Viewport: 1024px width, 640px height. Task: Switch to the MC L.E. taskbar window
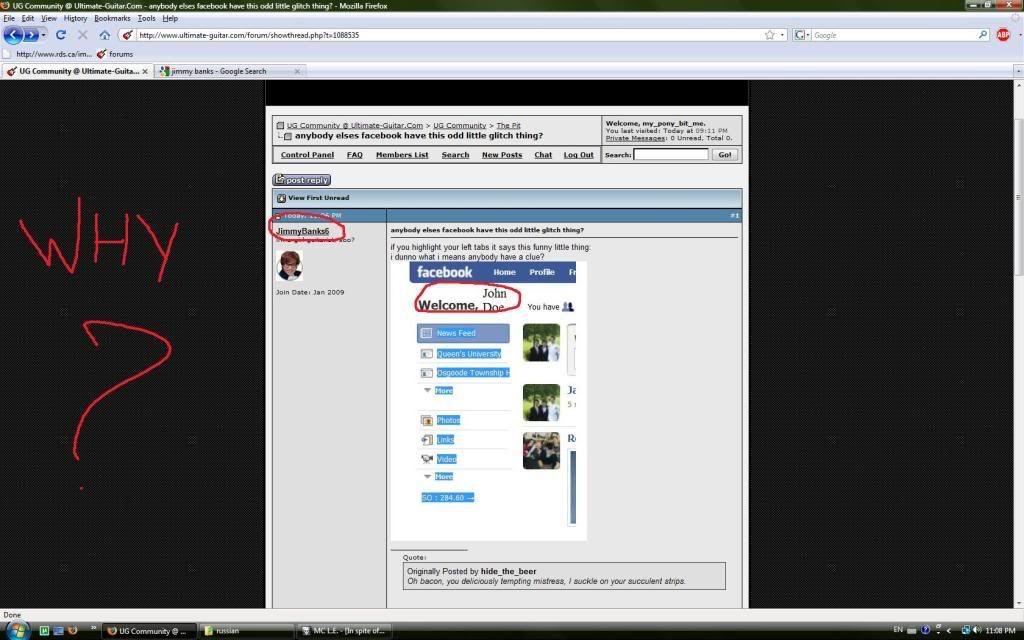(344, 631)
